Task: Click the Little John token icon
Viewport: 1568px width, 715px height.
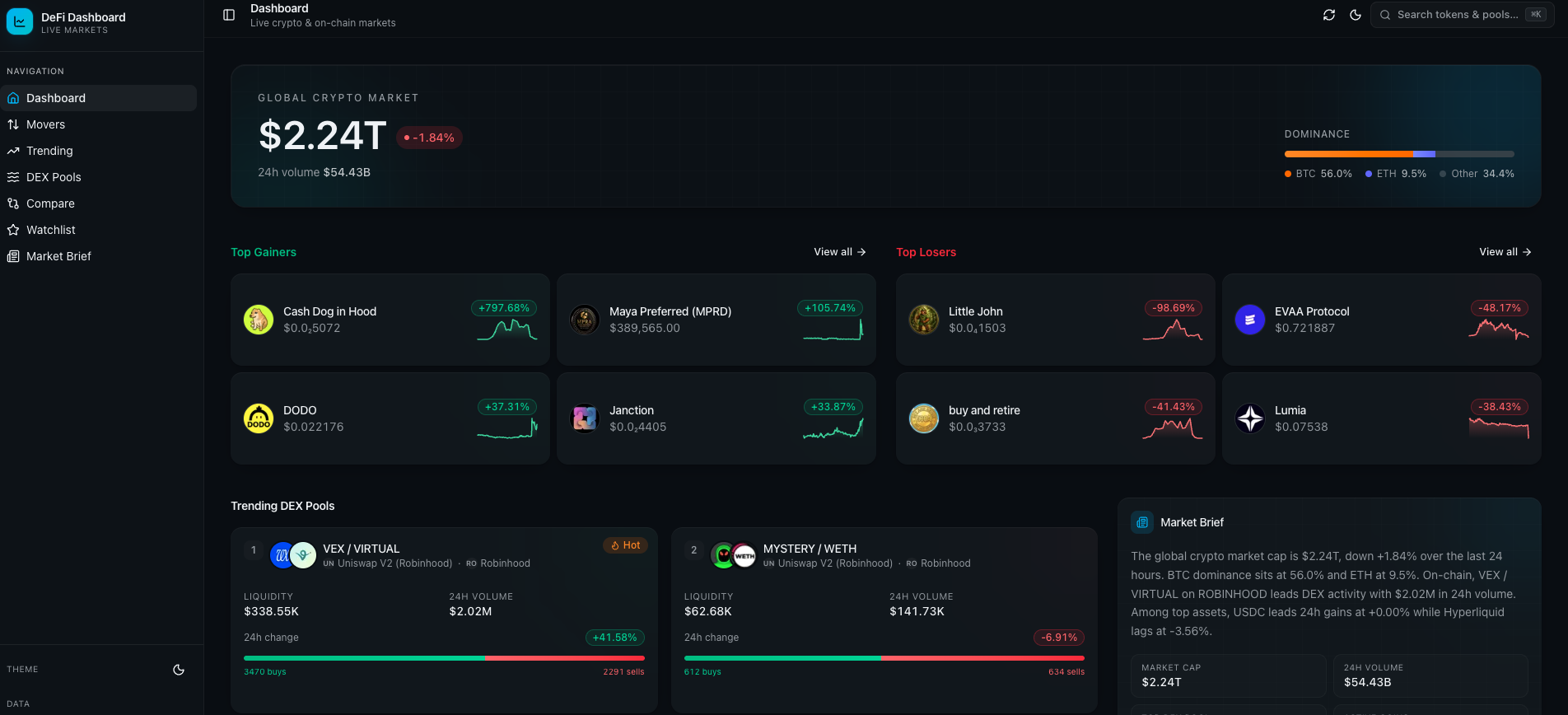Action: (x=924, y=320)
